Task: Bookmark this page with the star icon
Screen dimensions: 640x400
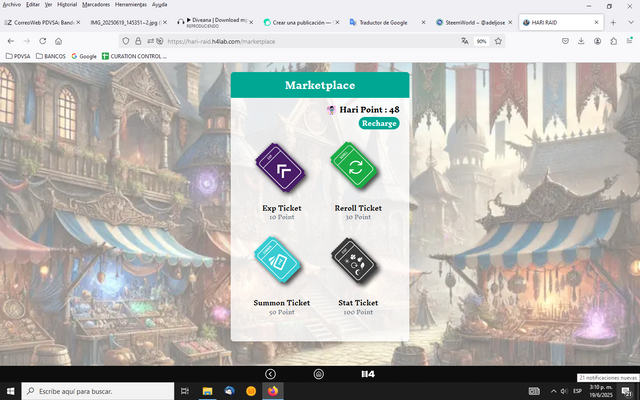Action: pos(498,41)
